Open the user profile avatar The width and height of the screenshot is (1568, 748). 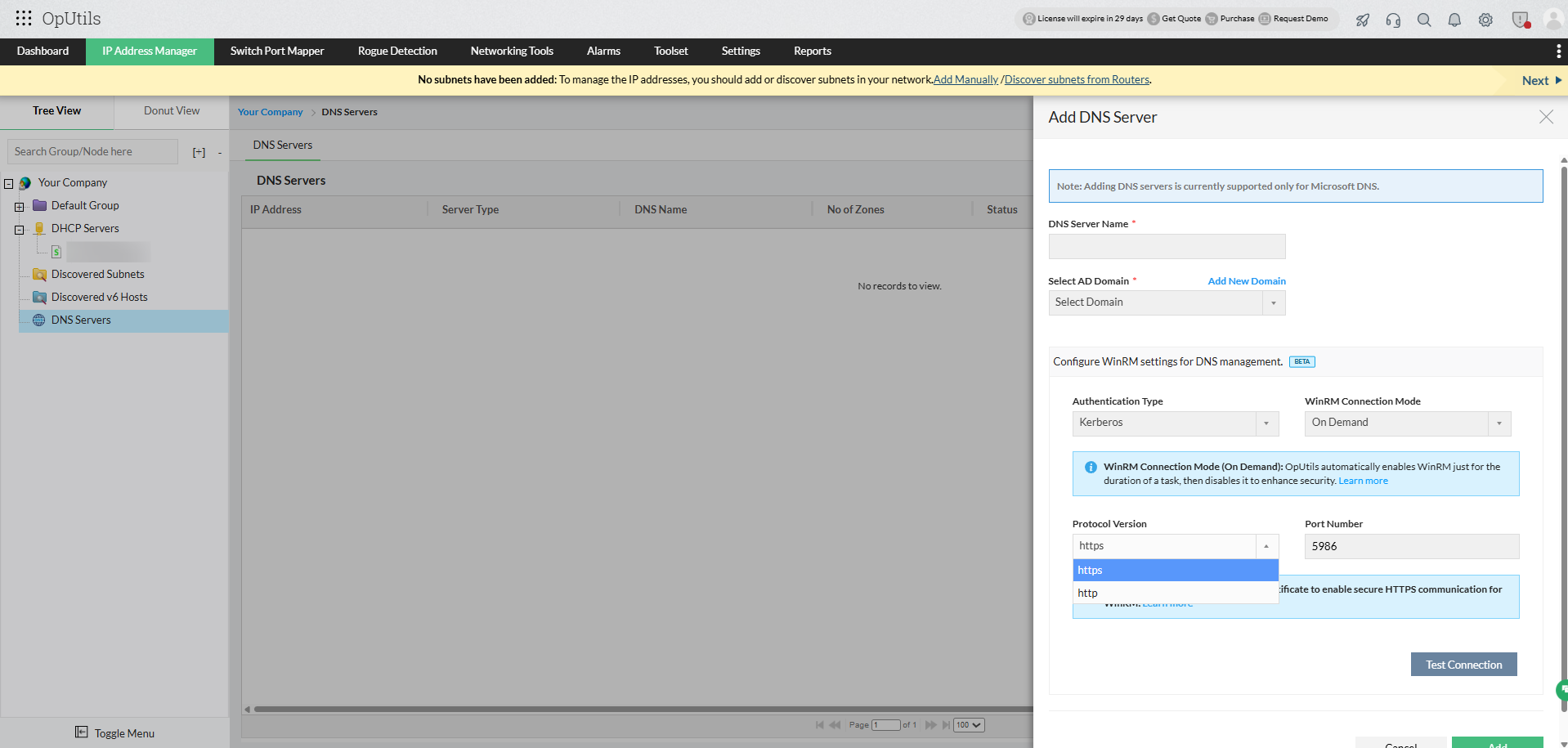pyautogui.click(x=1553, y=20)
